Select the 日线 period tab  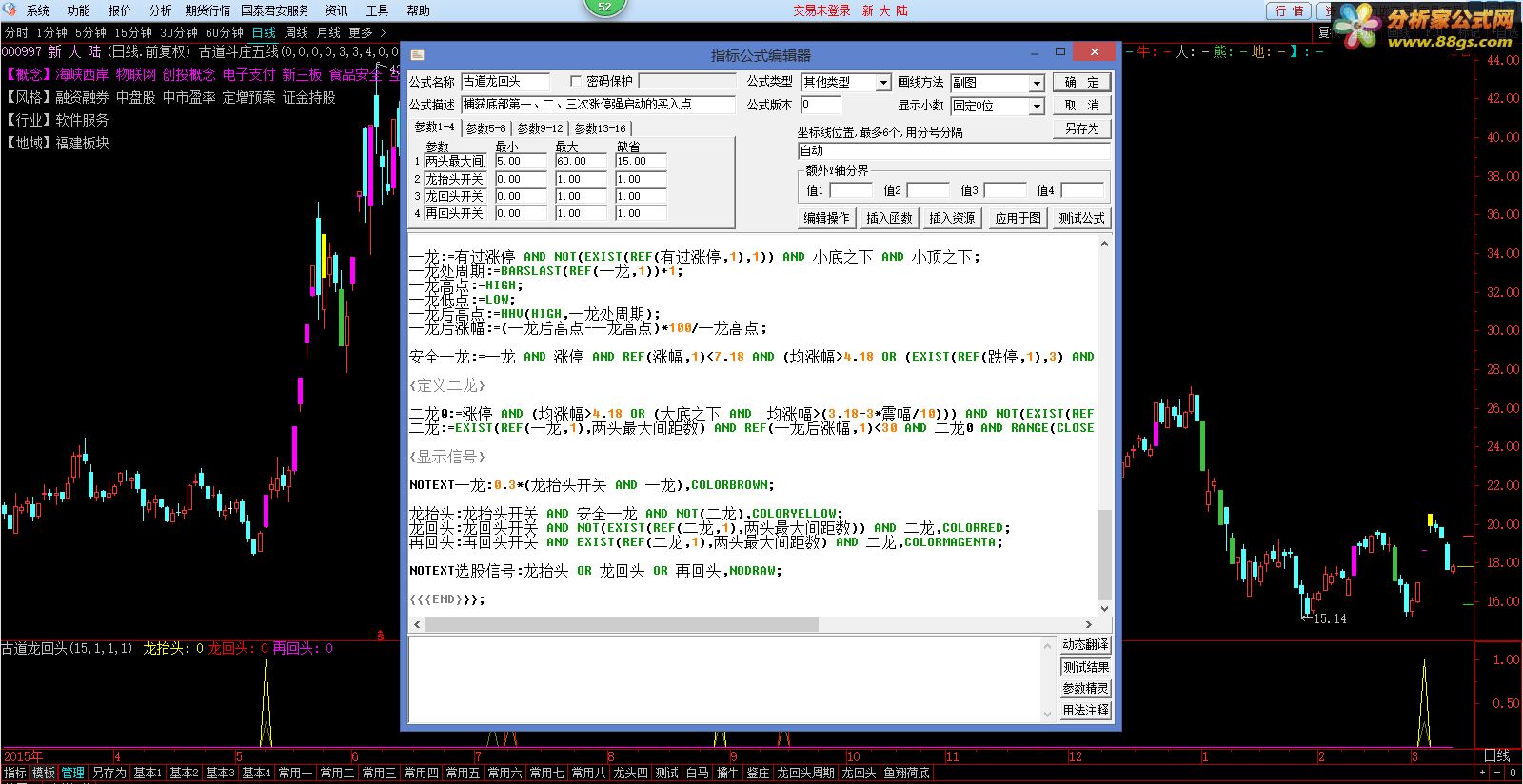point(264,33)
